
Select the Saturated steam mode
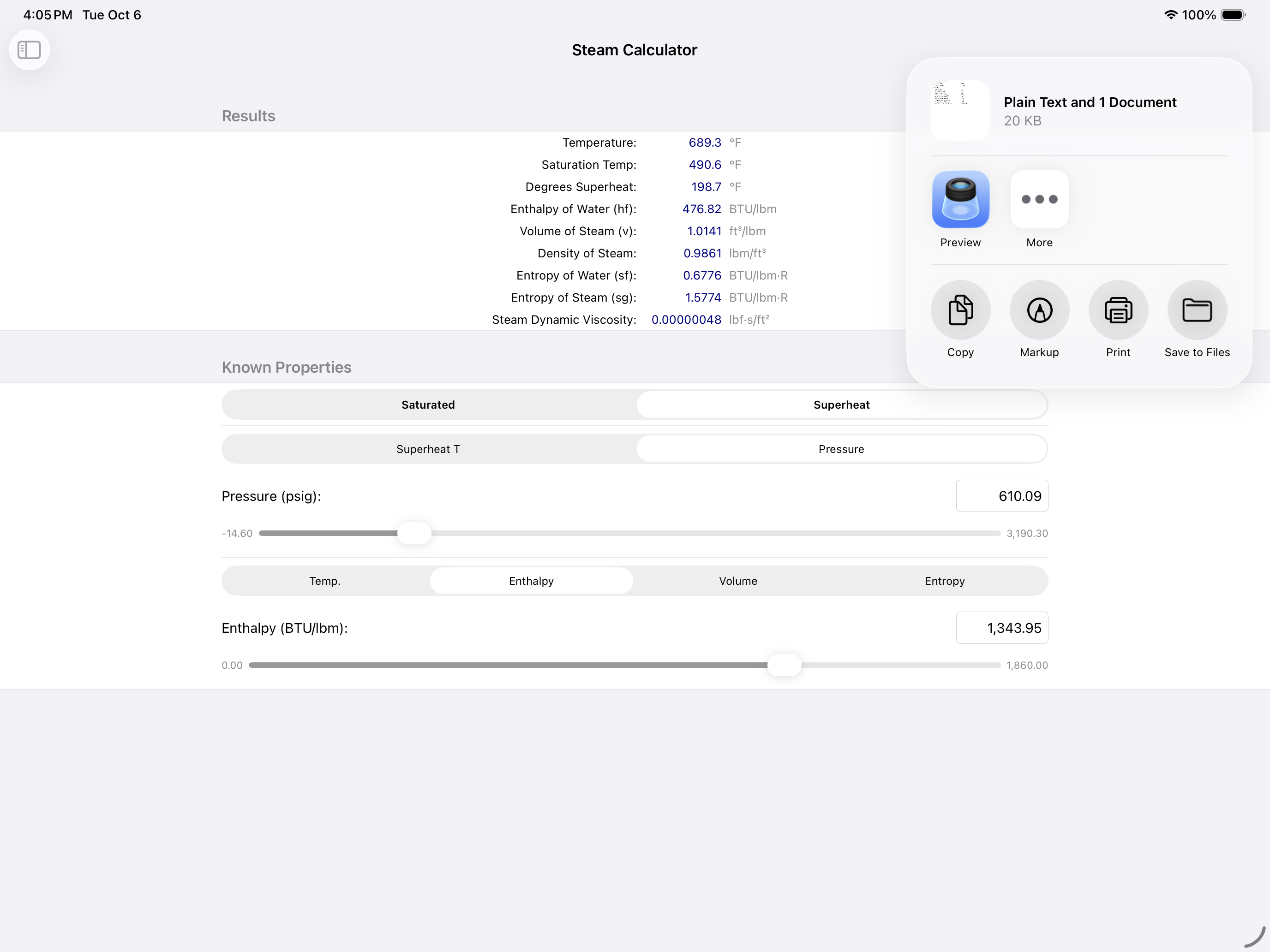pos(428,405)
